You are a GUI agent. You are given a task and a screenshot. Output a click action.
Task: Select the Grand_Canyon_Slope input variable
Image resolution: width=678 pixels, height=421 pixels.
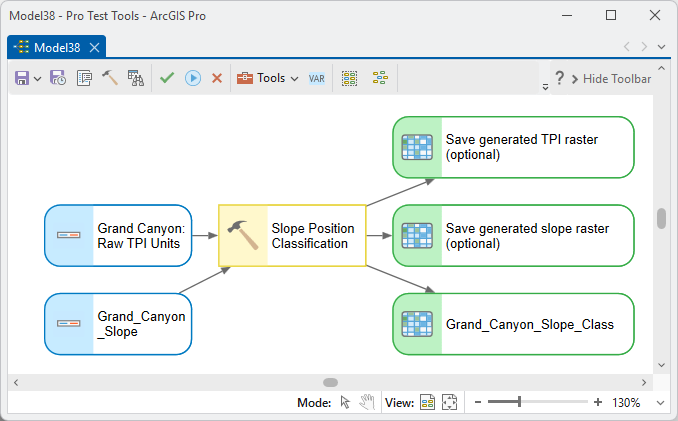[118, 324]
